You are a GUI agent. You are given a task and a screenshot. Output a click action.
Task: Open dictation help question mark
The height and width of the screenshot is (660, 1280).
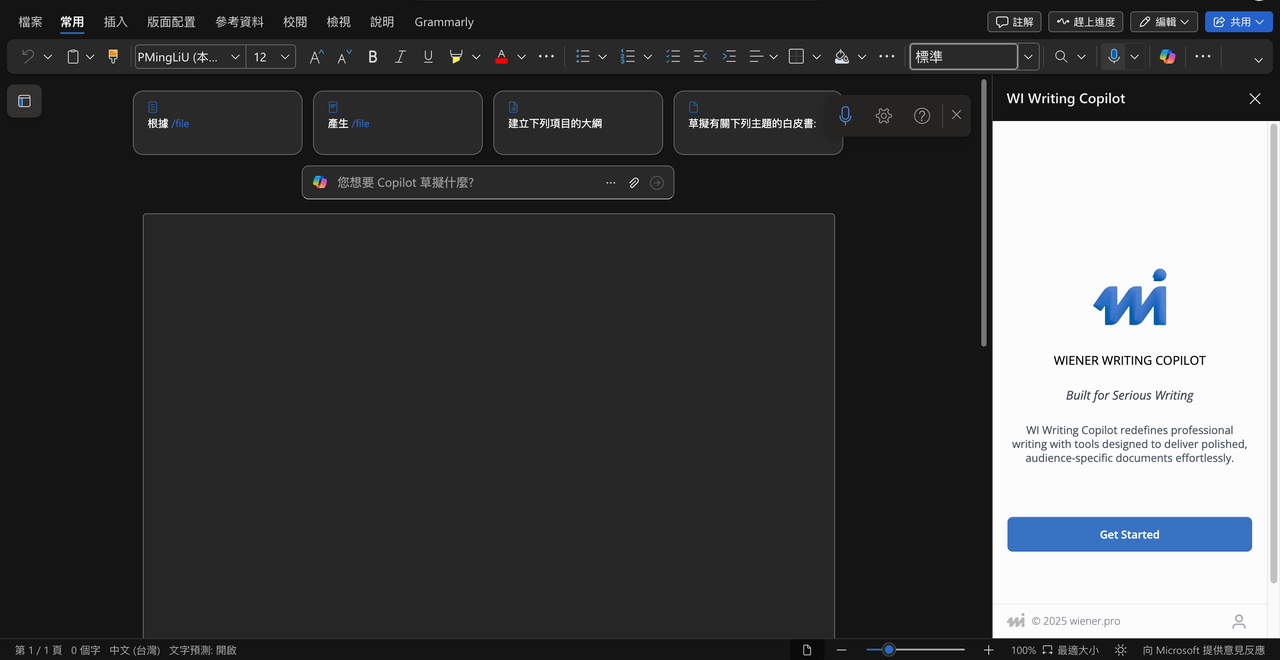tap(922, 115)
